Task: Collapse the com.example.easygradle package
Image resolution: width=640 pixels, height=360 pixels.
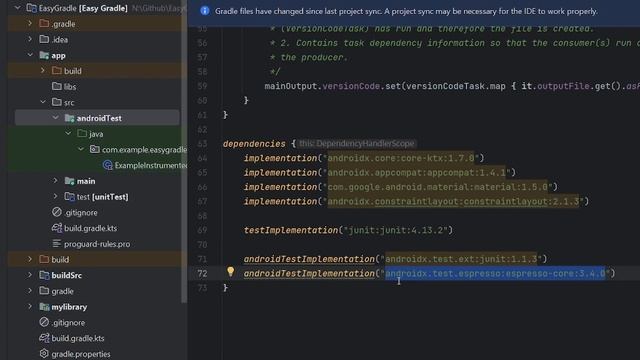Action: click(x=81, y=149)
